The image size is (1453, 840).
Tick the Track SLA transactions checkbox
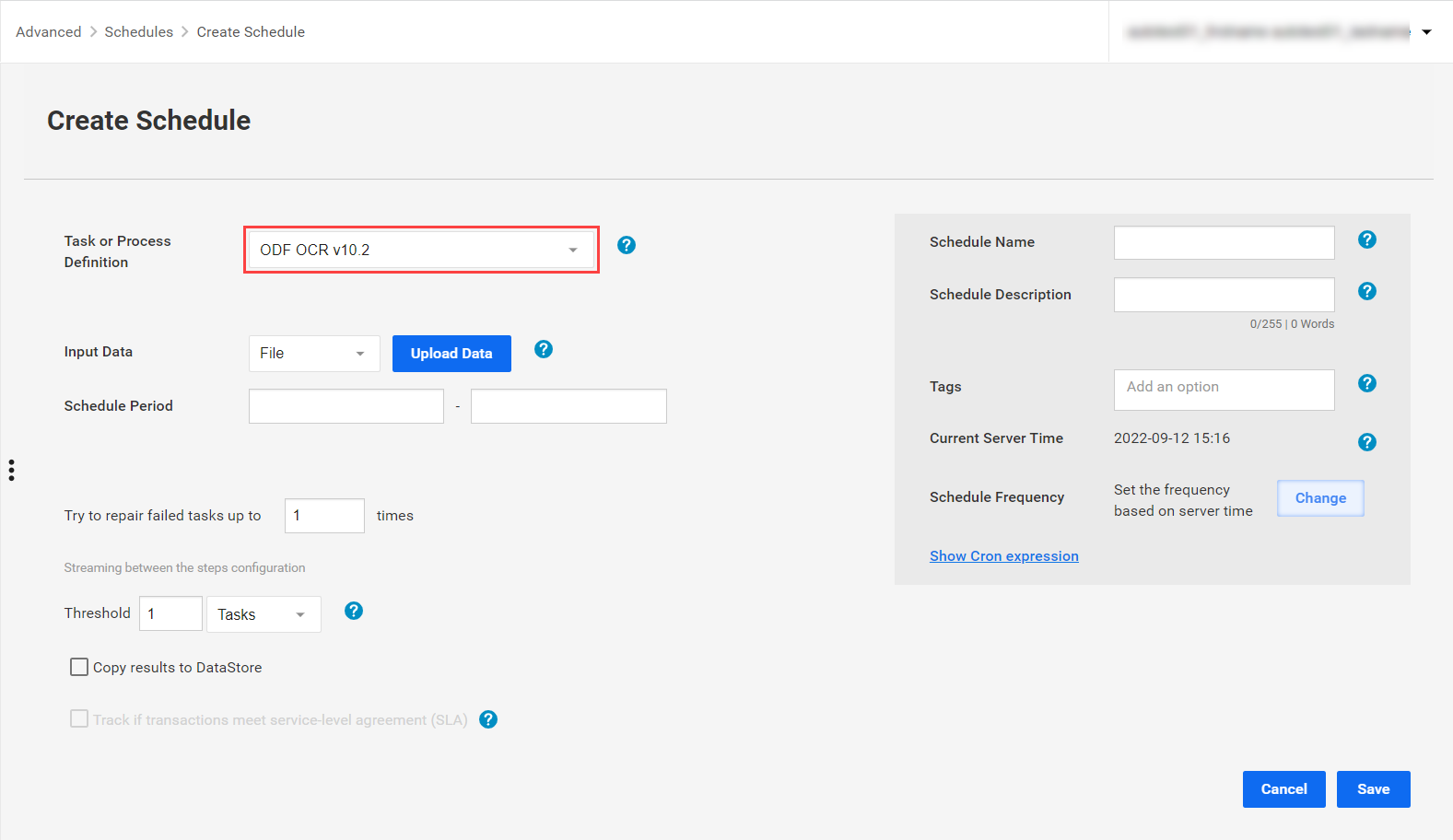79,718
